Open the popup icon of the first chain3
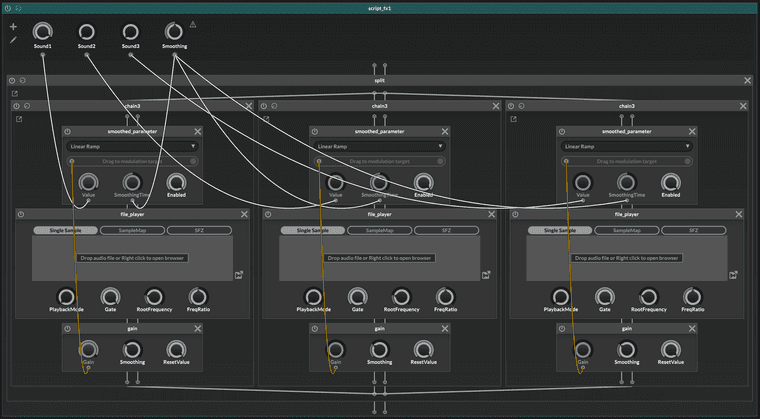Image resolution: width=760 pixels, height=419 pixels. pyautogui.click(x=19, y=119)
